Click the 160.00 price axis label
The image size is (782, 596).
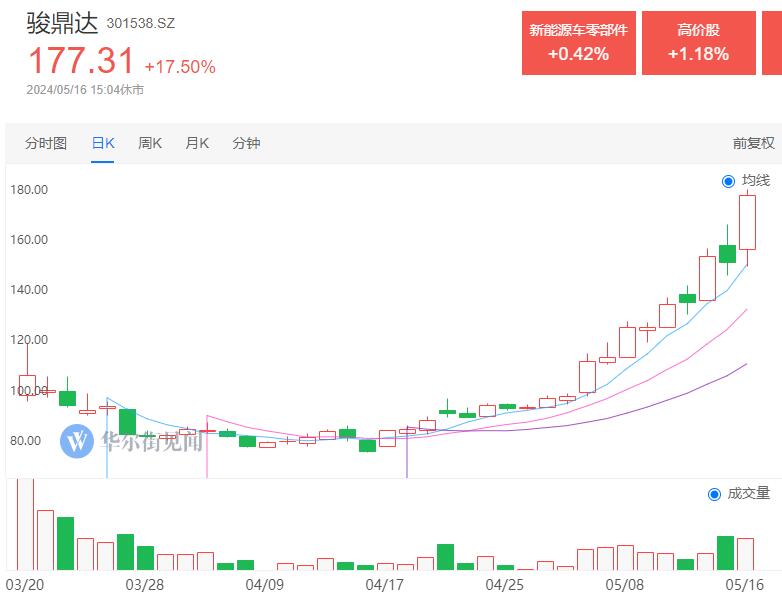click(x=29, y=240)
